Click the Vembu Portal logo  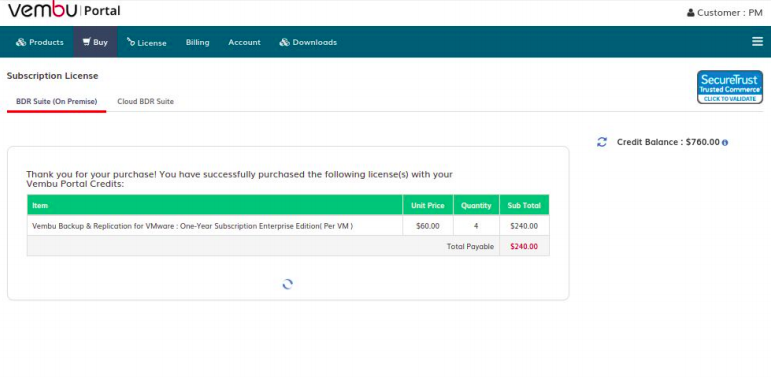pos(64,10)
